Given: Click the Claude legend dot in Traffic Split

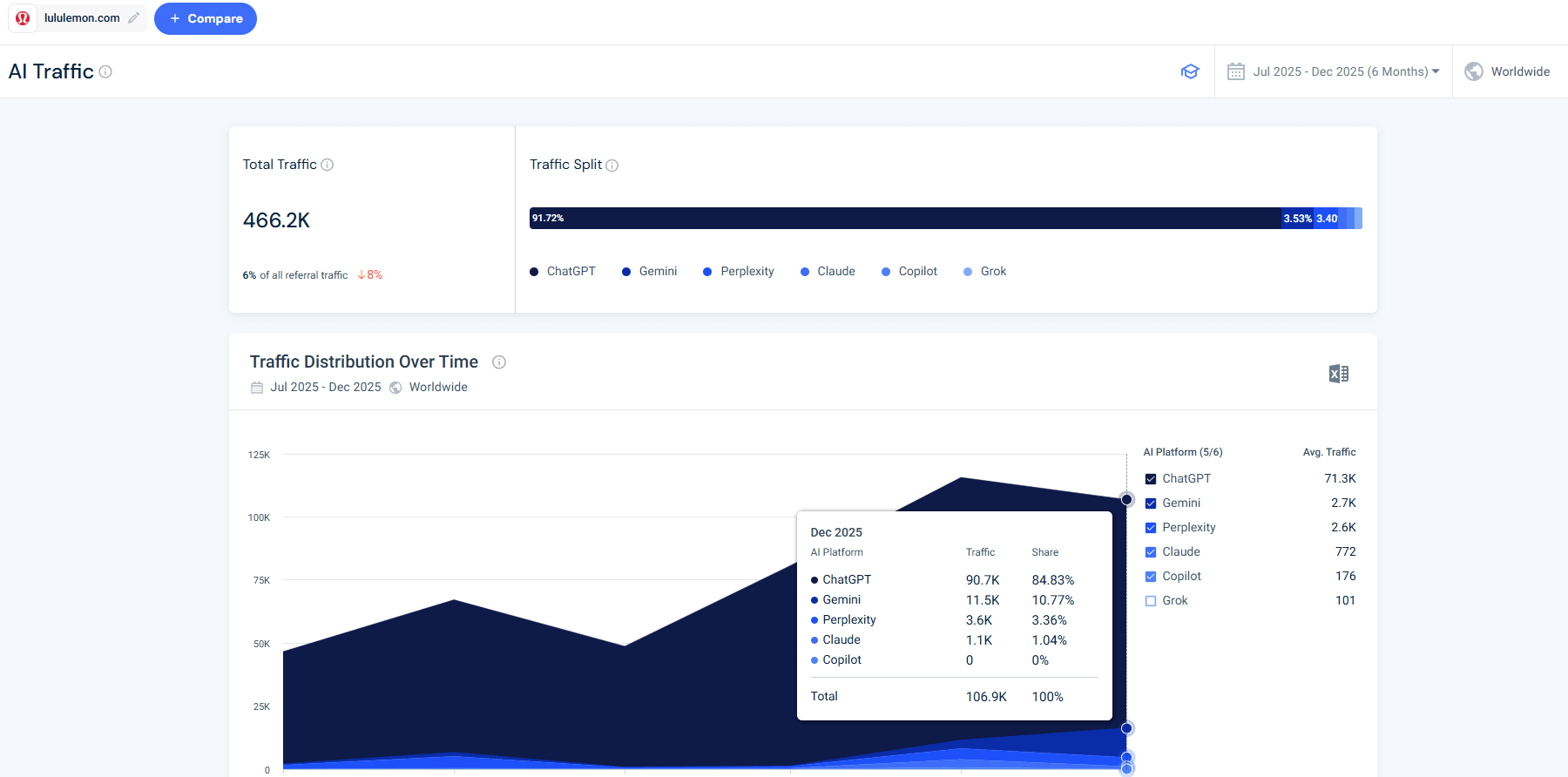Looking at the screenshot, I should [805, 272].
